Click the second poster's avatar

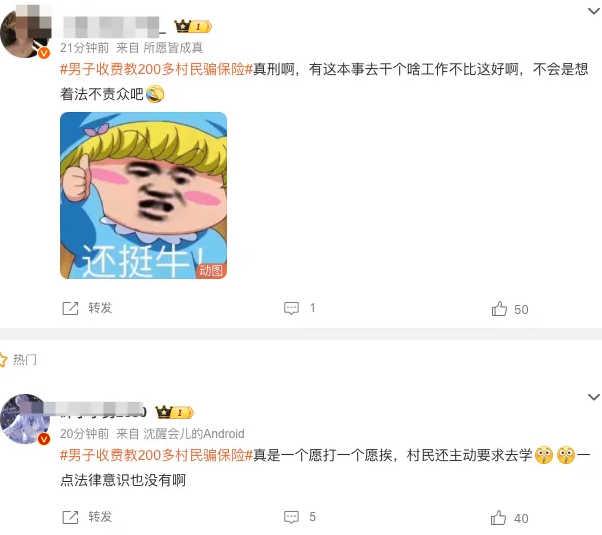click(x=25, y=419)
